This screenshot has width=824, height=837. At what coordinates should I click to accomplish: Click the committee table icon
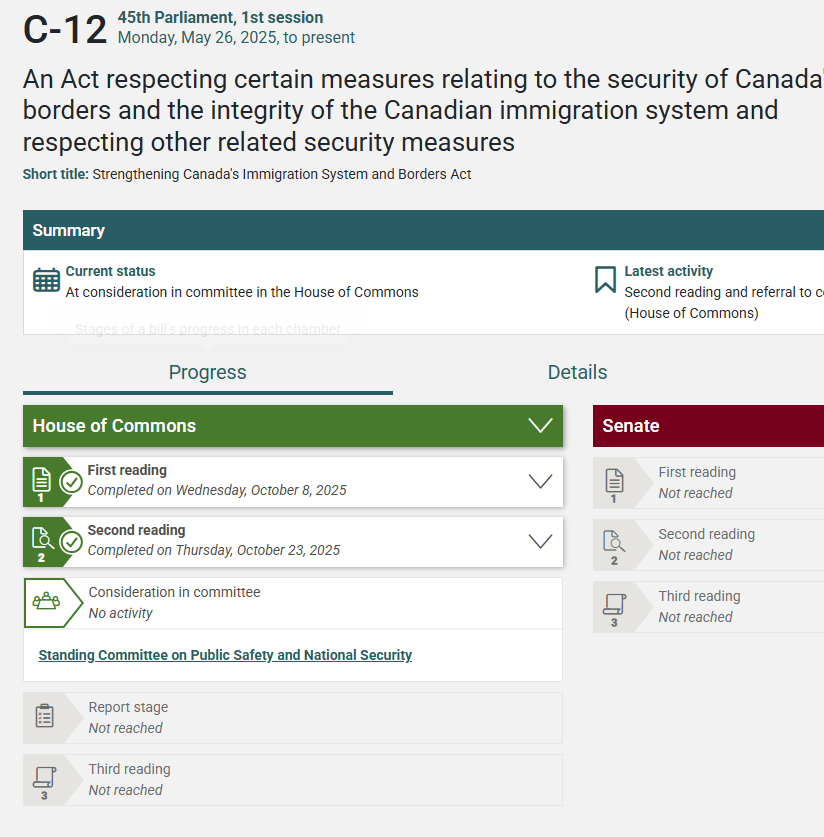46,602
